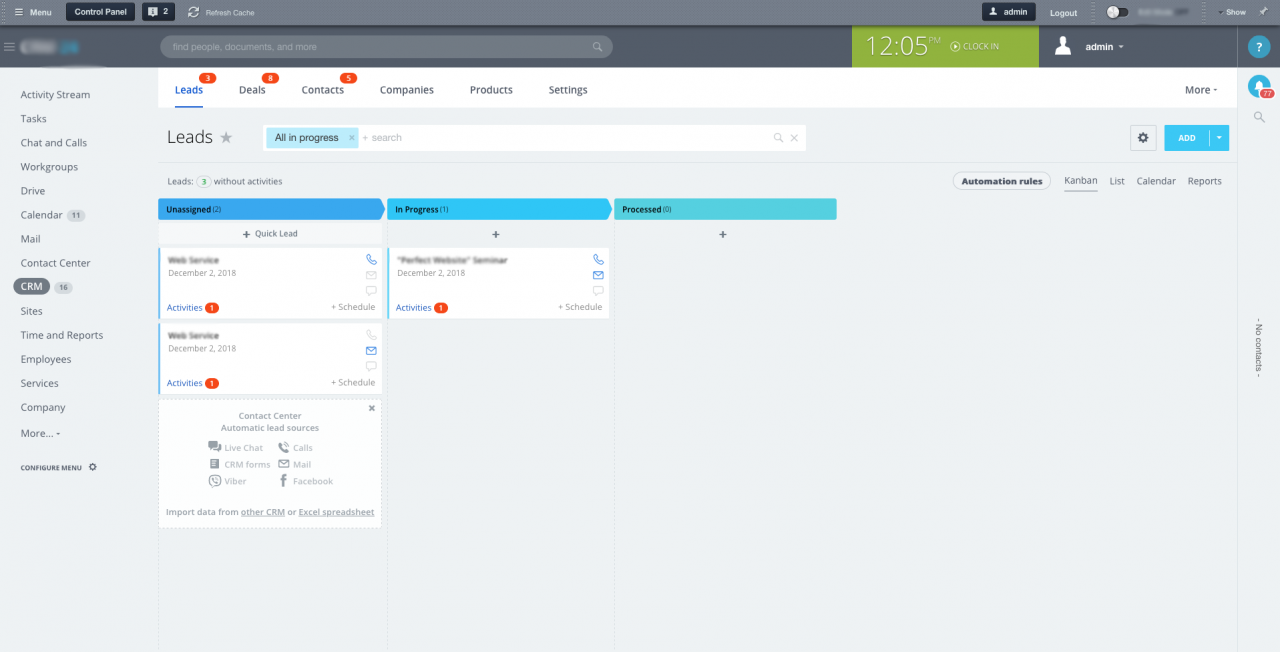The image size is (1280, 652).
Task: Open the Excel spreadsheet import link
Action: 336,511
